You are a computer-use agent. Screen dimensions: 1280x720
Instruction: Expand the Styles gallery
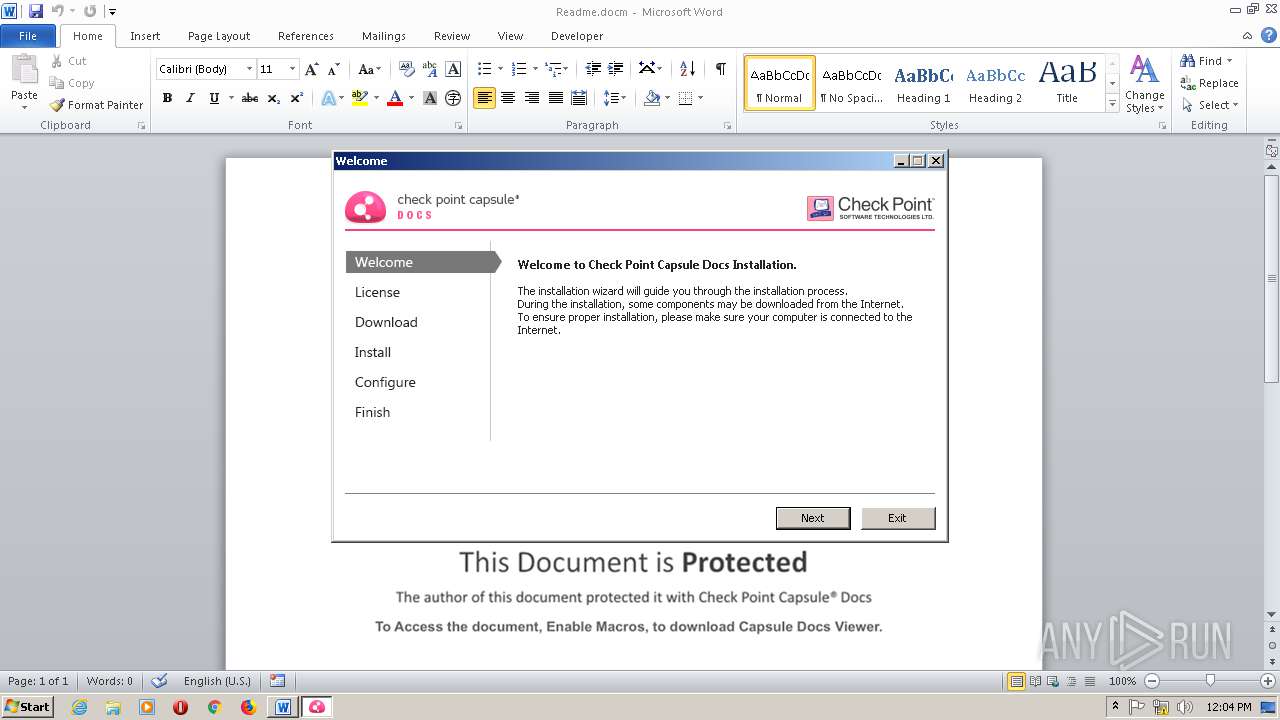1112,104
